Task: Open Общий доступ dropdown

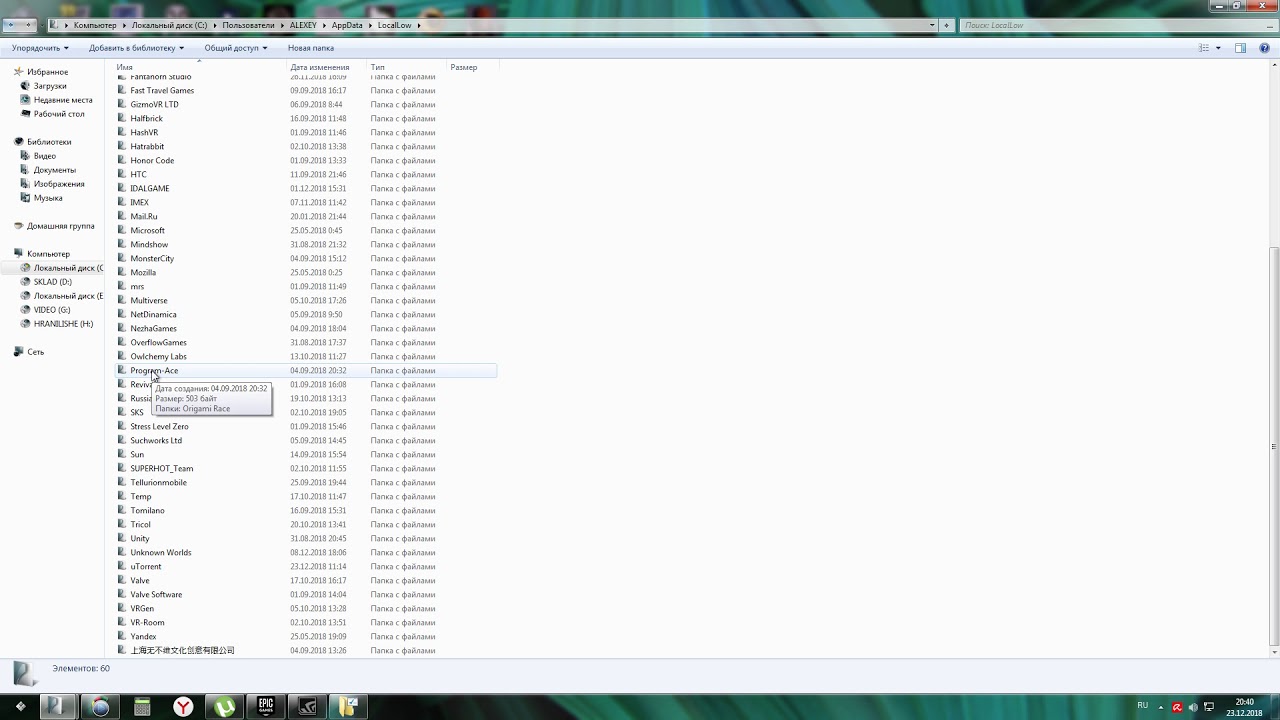Action: 235,48
